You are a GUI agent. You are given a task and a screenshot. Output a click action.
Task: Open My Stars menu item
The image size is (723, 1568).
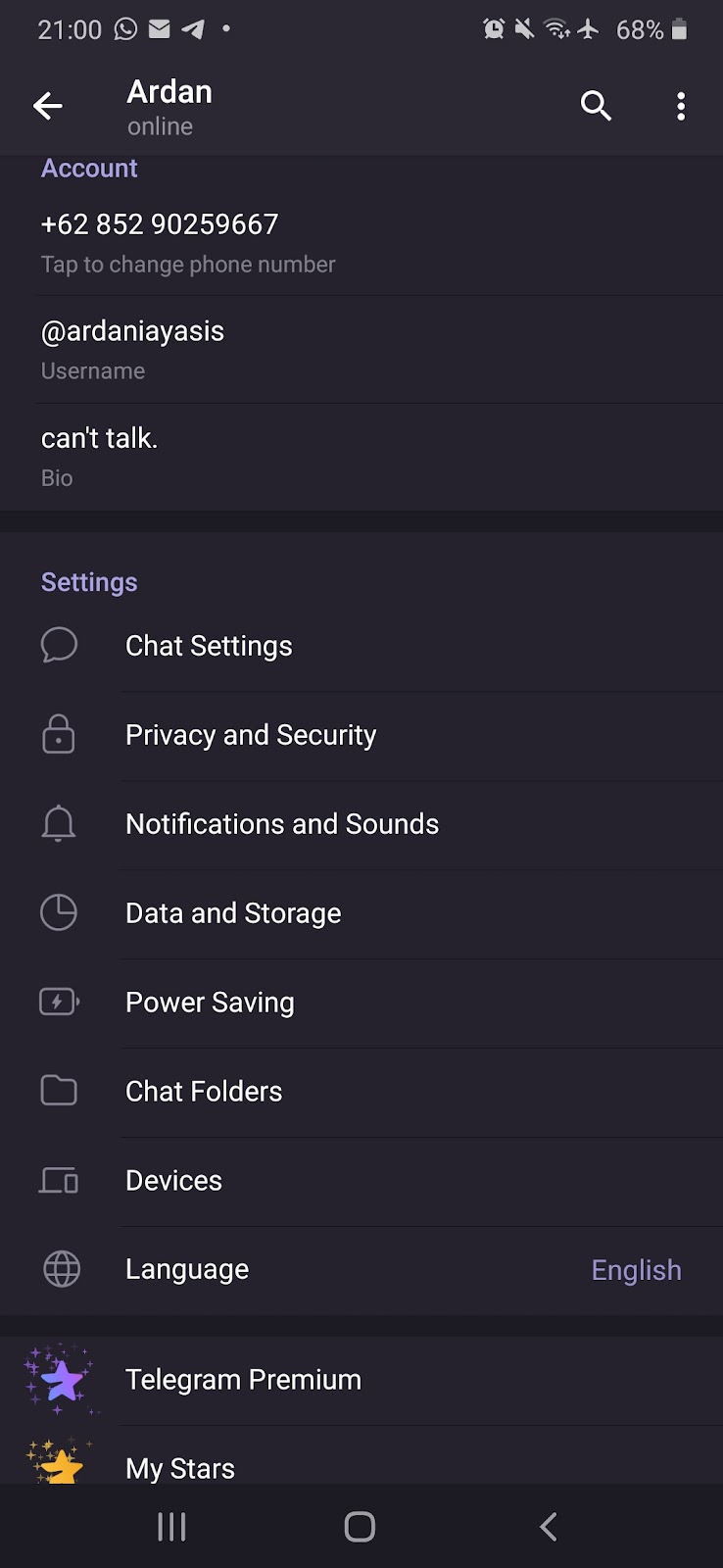click(180, 1467)
